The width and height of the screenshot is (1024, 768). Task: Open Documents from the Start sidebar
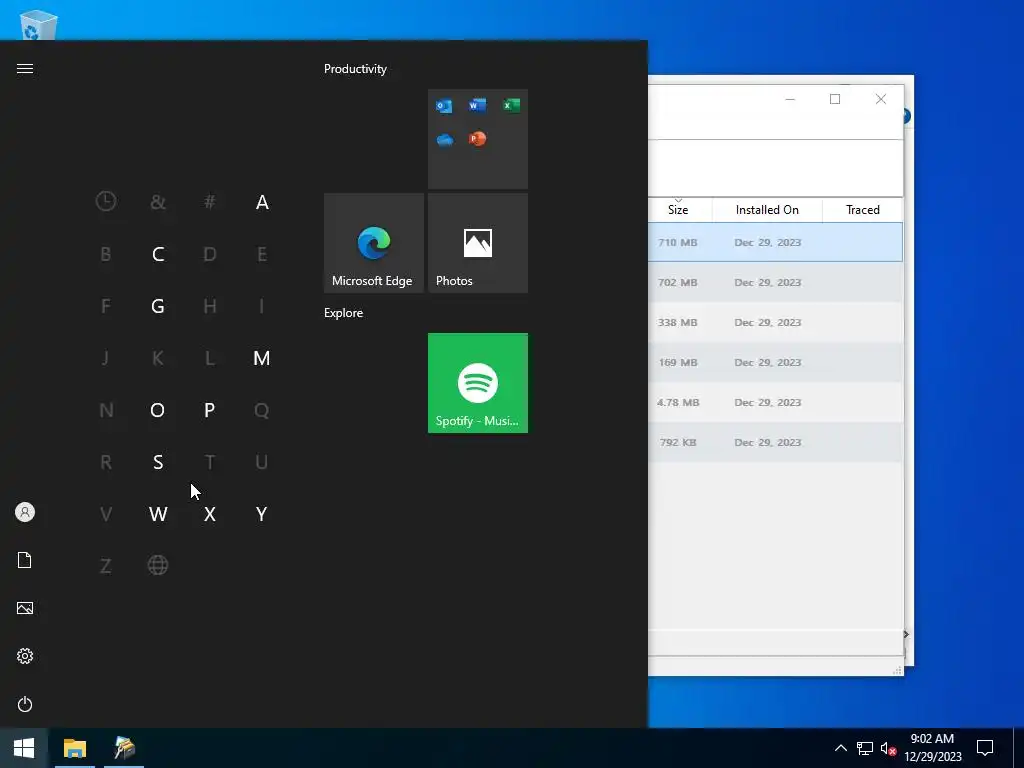coord(25,560)
